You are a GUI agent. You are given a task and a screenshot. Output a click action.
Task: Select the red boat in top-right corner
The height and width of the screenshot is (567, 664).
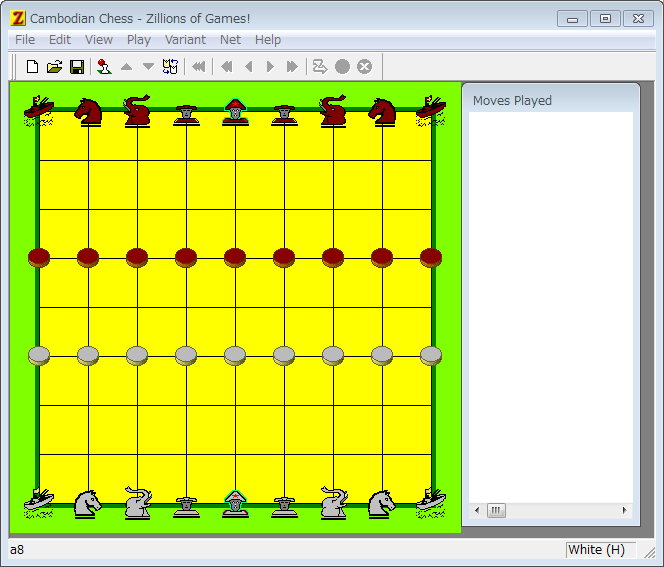point(431,111)
